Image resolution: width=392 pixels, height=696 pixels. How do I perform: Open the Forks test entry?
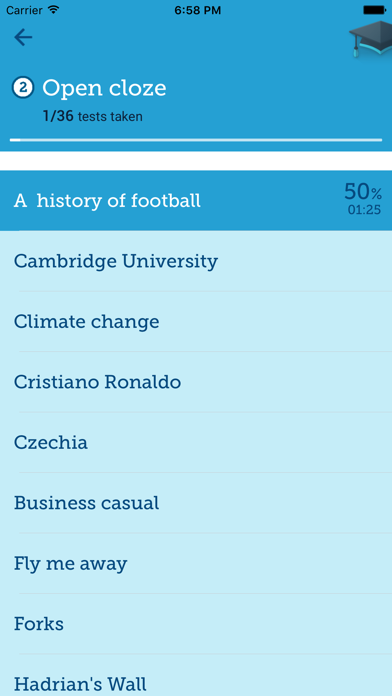click(x=196, y=624)
